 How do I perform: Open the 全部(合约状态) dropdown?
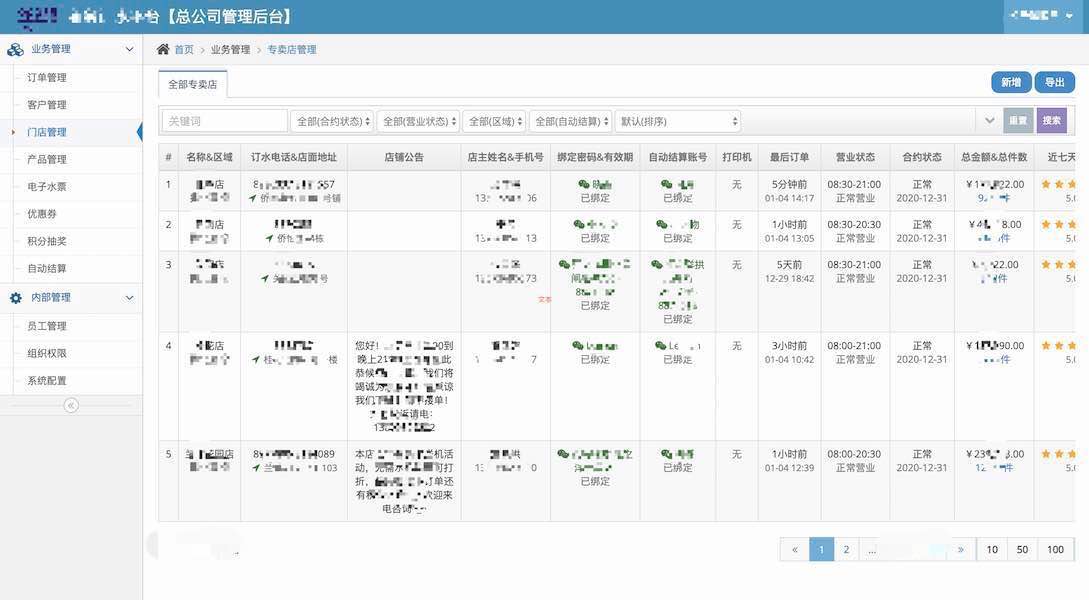pos(331,119)
